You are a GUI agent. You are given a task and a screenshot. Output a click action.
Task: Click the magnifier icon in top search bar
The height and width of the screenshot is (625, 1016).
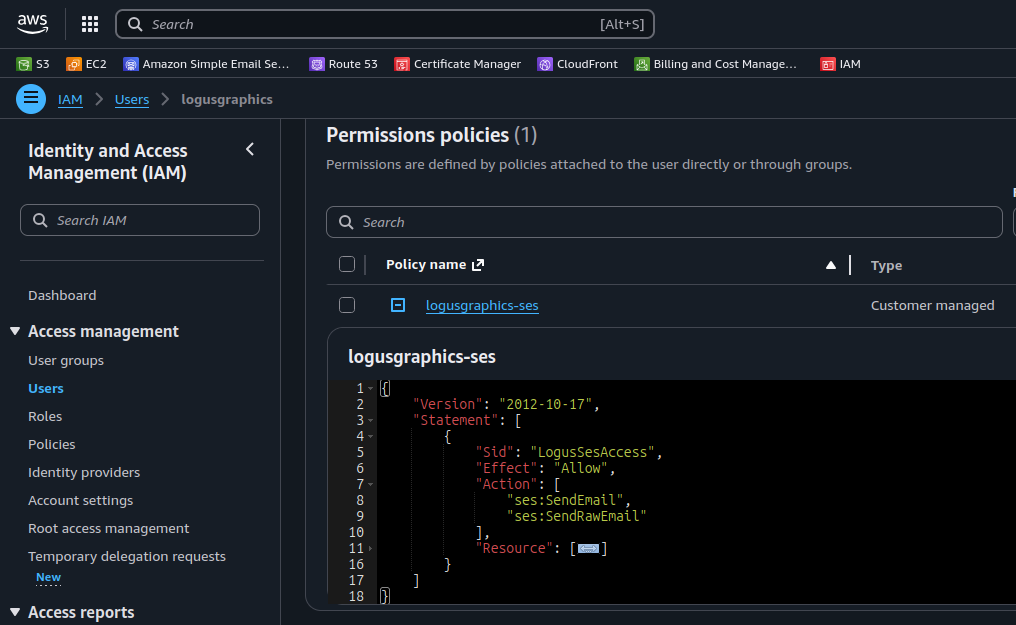coord(135,25)
